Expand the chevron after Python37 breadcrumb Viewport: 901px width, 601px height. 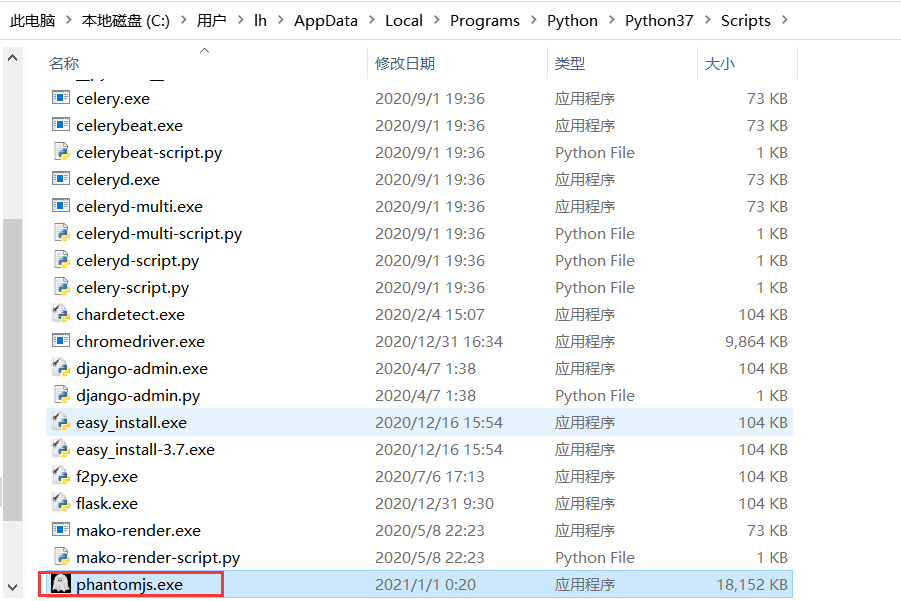[707, 20]
